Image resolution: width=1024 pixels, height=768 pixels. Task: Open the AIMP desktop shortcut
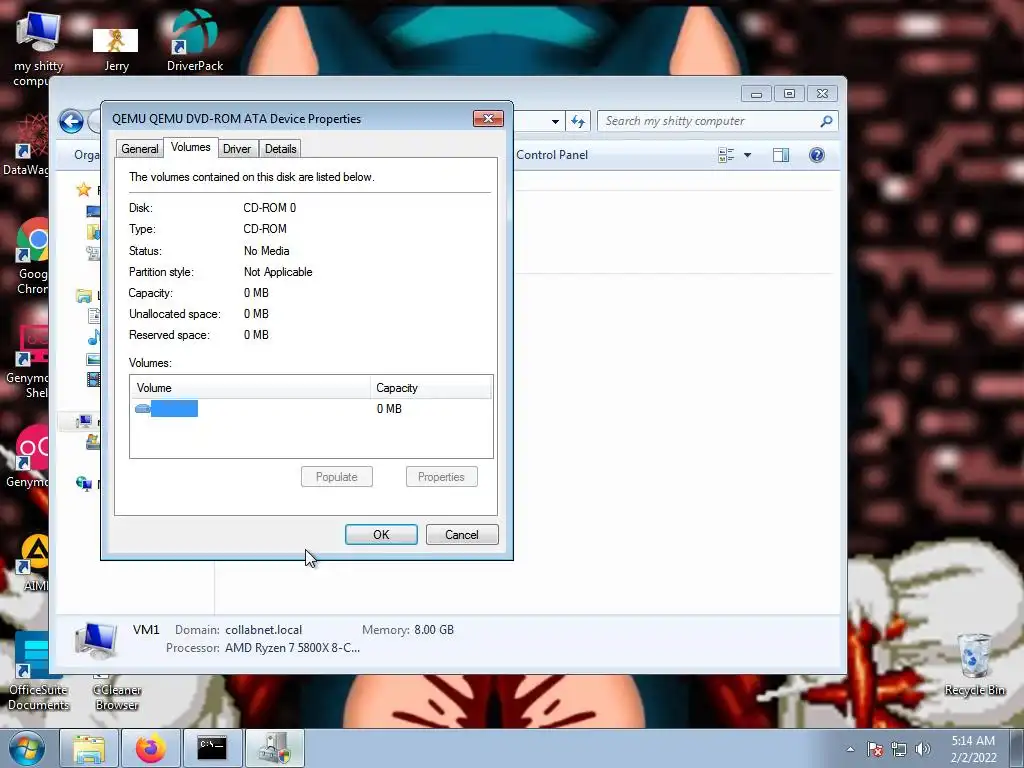pyautogui.click(x=34, y=562)
